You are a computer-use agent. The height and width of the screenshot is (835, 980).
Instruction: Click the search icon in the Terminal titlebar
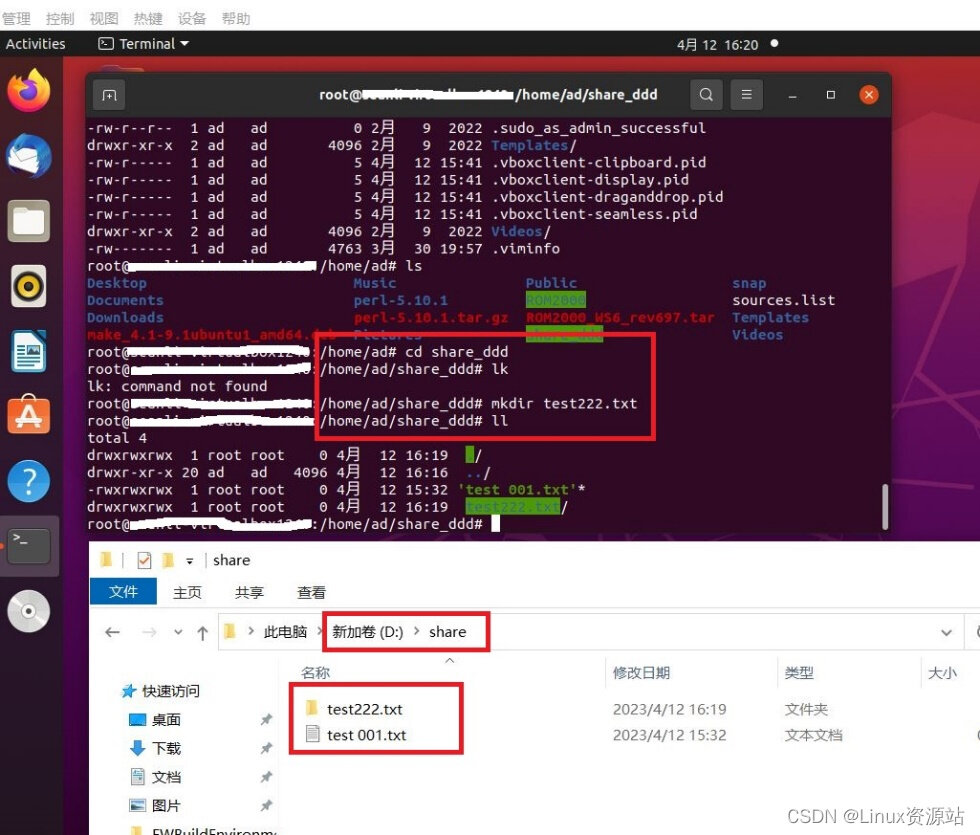click(x=706, y=94)
